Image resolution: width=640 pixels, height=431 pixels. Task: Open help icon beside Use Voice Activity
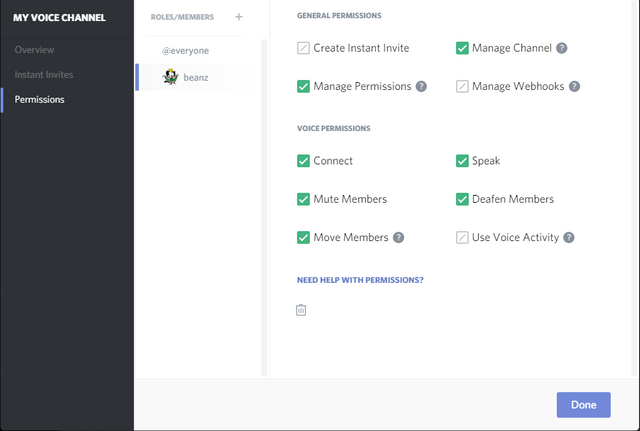point(569,238)
